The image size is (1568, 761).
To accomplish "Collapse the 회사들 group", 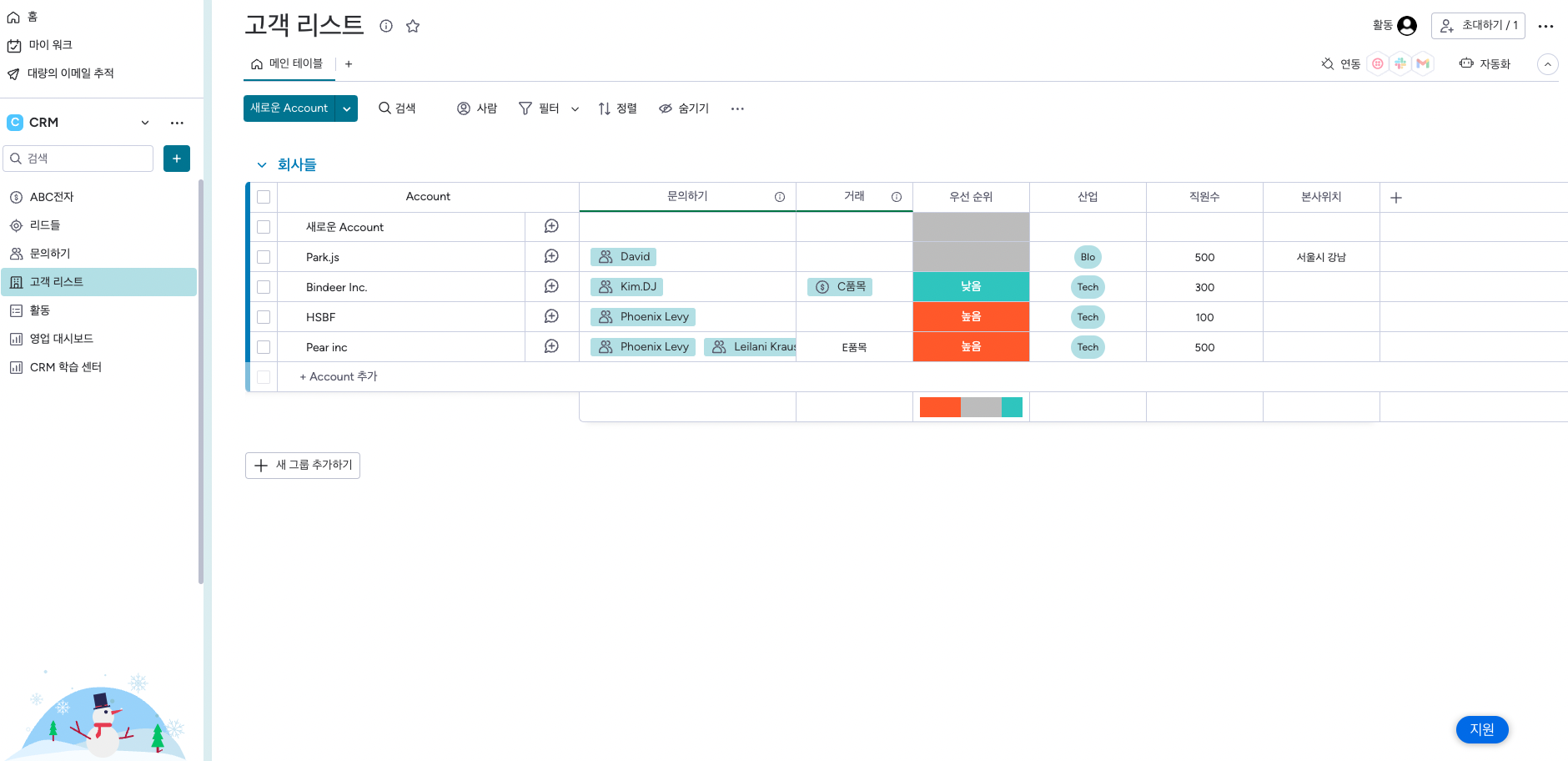I will (262, 165).
